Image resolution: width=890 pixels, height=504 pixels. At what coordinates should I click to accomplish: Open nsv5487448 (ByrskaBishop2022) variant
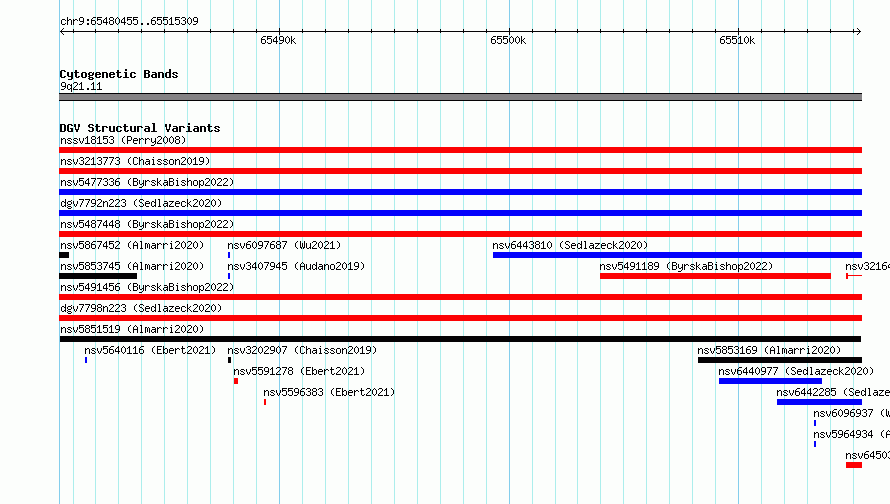[147, 224]
